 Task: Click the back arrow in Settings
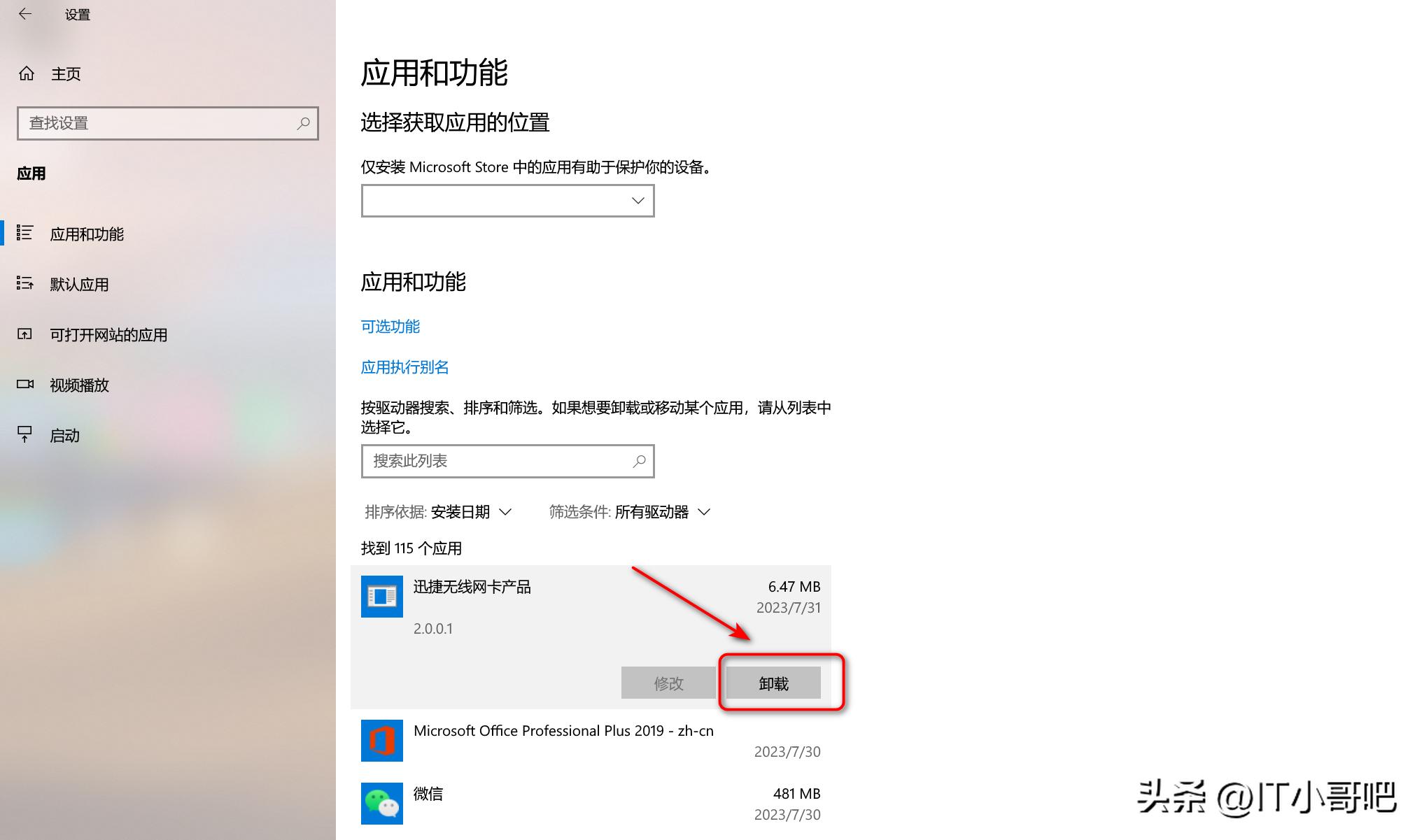25,14
